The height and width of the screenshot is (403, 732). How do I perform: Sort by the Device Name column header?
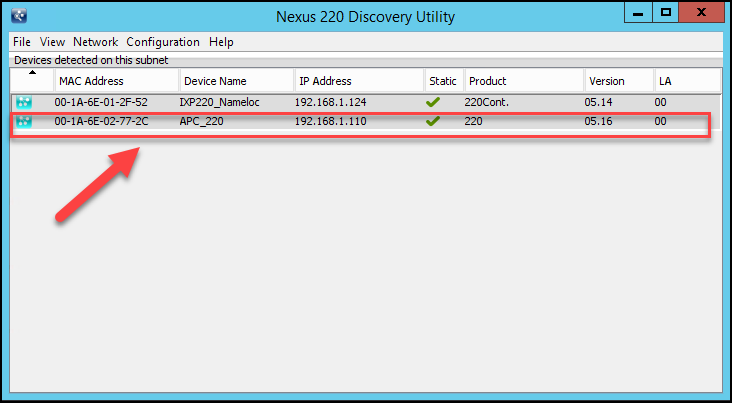tap(237, 81)
